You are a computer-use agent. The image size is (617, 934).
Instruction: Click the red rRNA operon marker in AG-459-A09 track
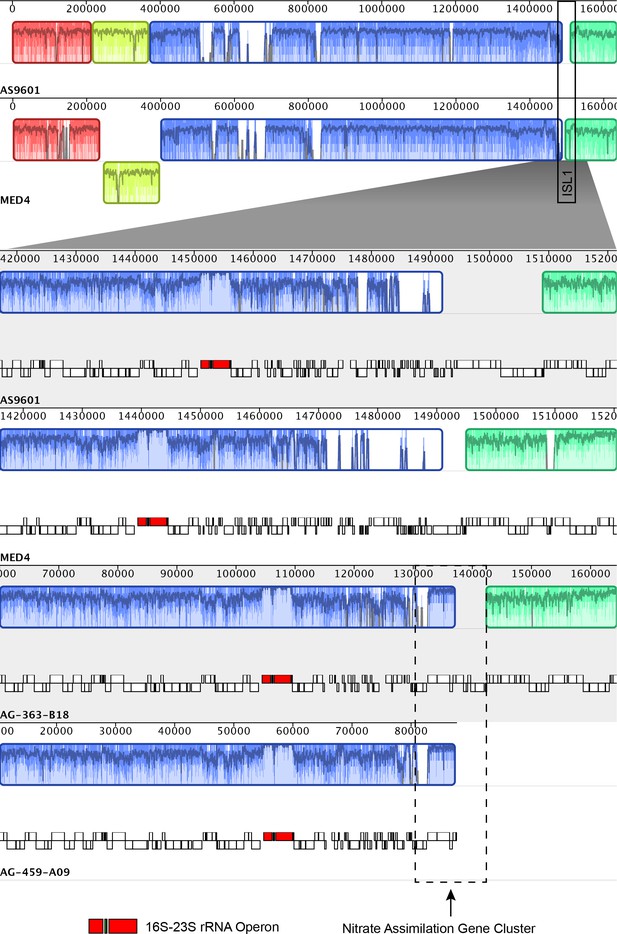pos(278,836)
